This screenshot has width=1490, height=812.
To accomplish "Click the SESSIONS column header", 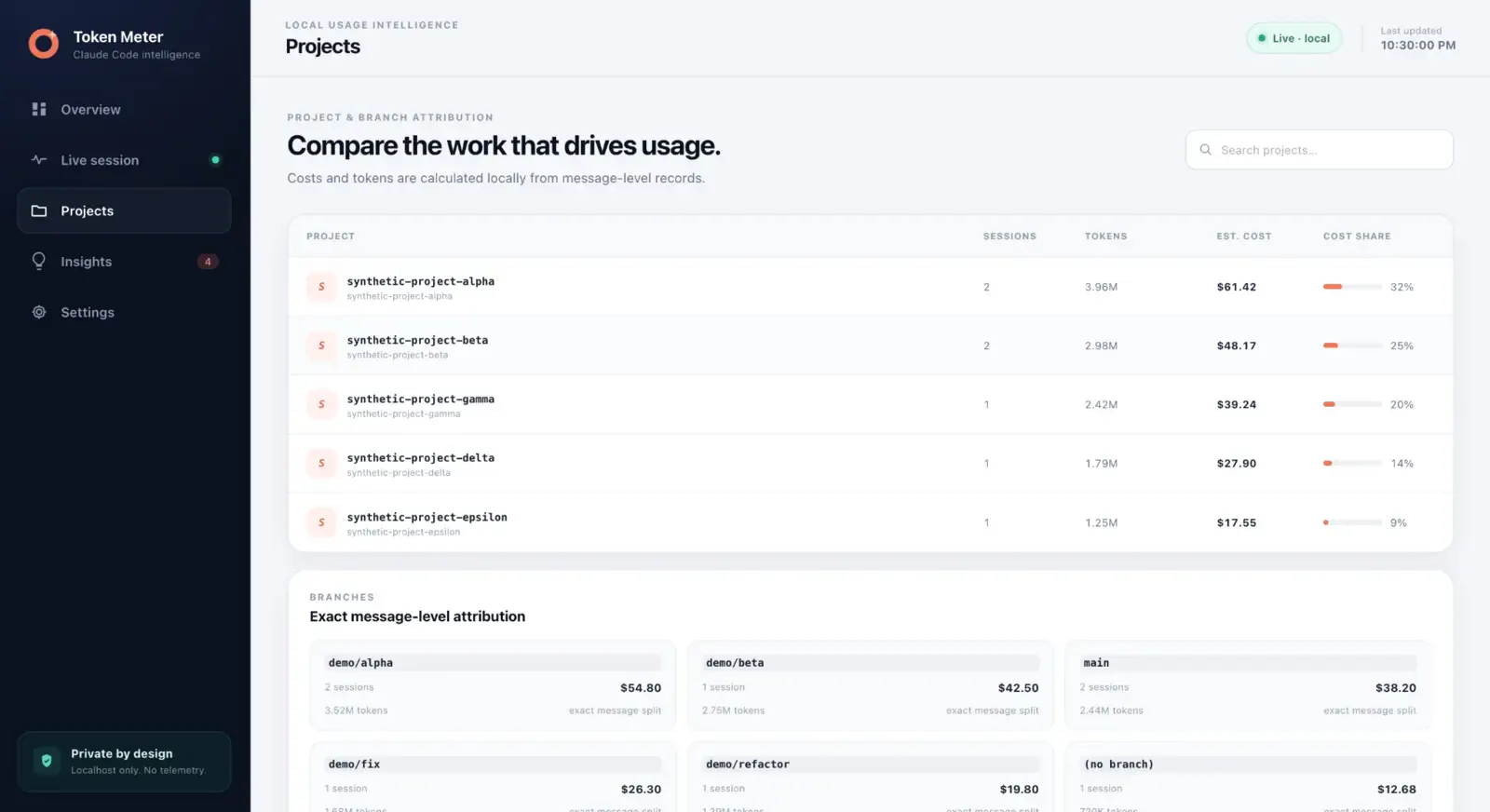I will [1009, 237].
